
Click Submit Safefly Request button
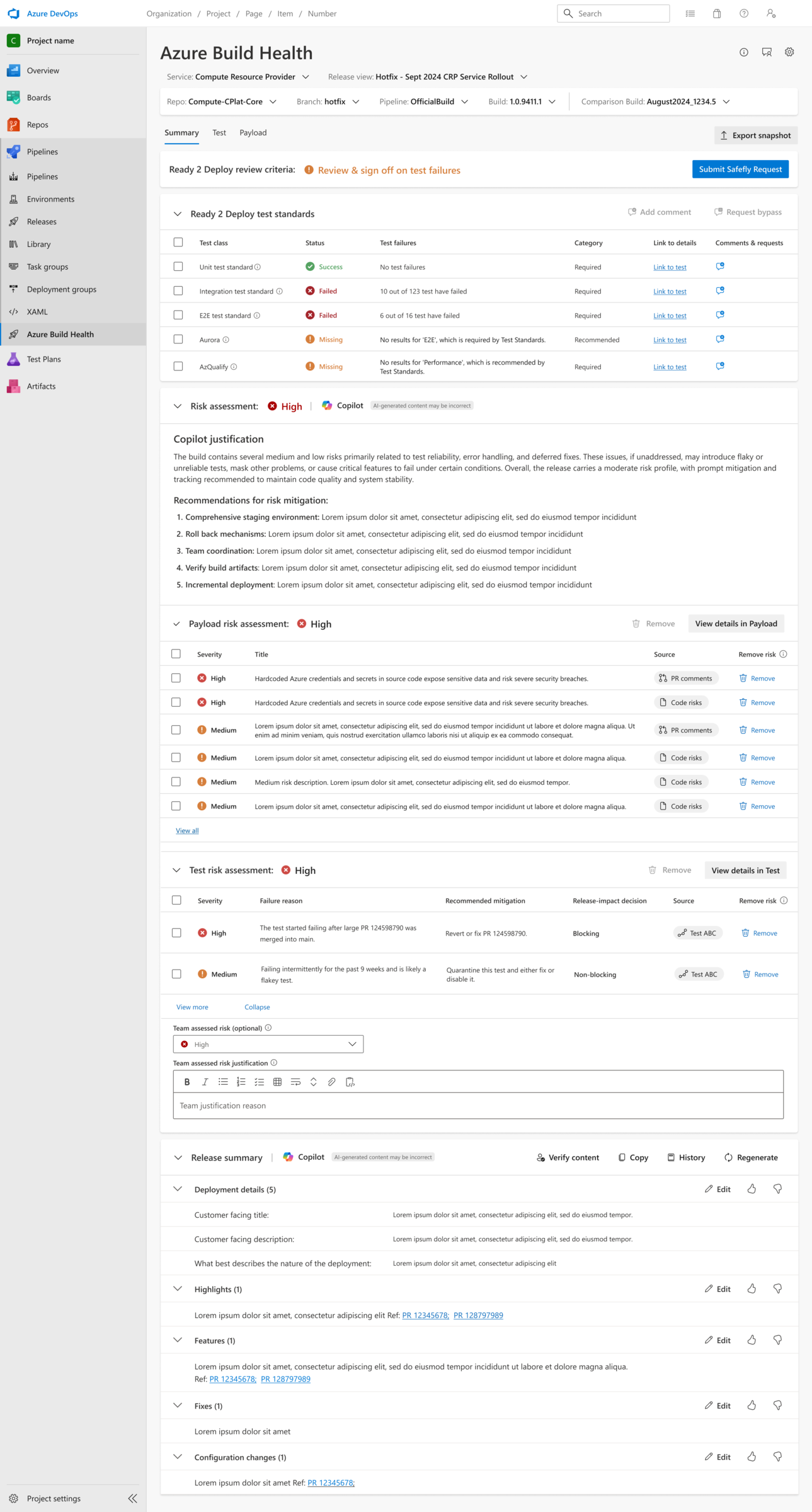pos(740,169)
